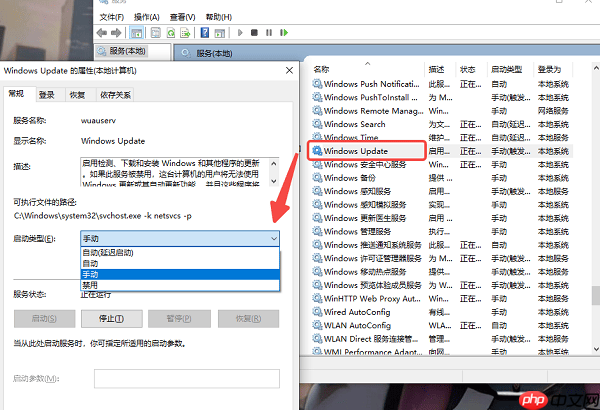Click the refresh toolbar icon
This screenshot has height=410, width=600.
pyautogui.click(x=171, y=33)
